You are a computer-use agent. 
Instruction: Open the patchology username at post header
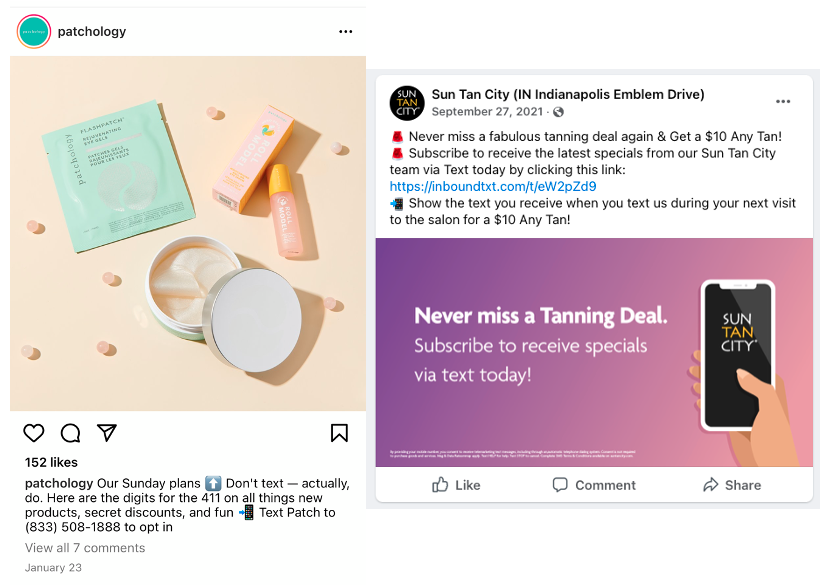92,31
